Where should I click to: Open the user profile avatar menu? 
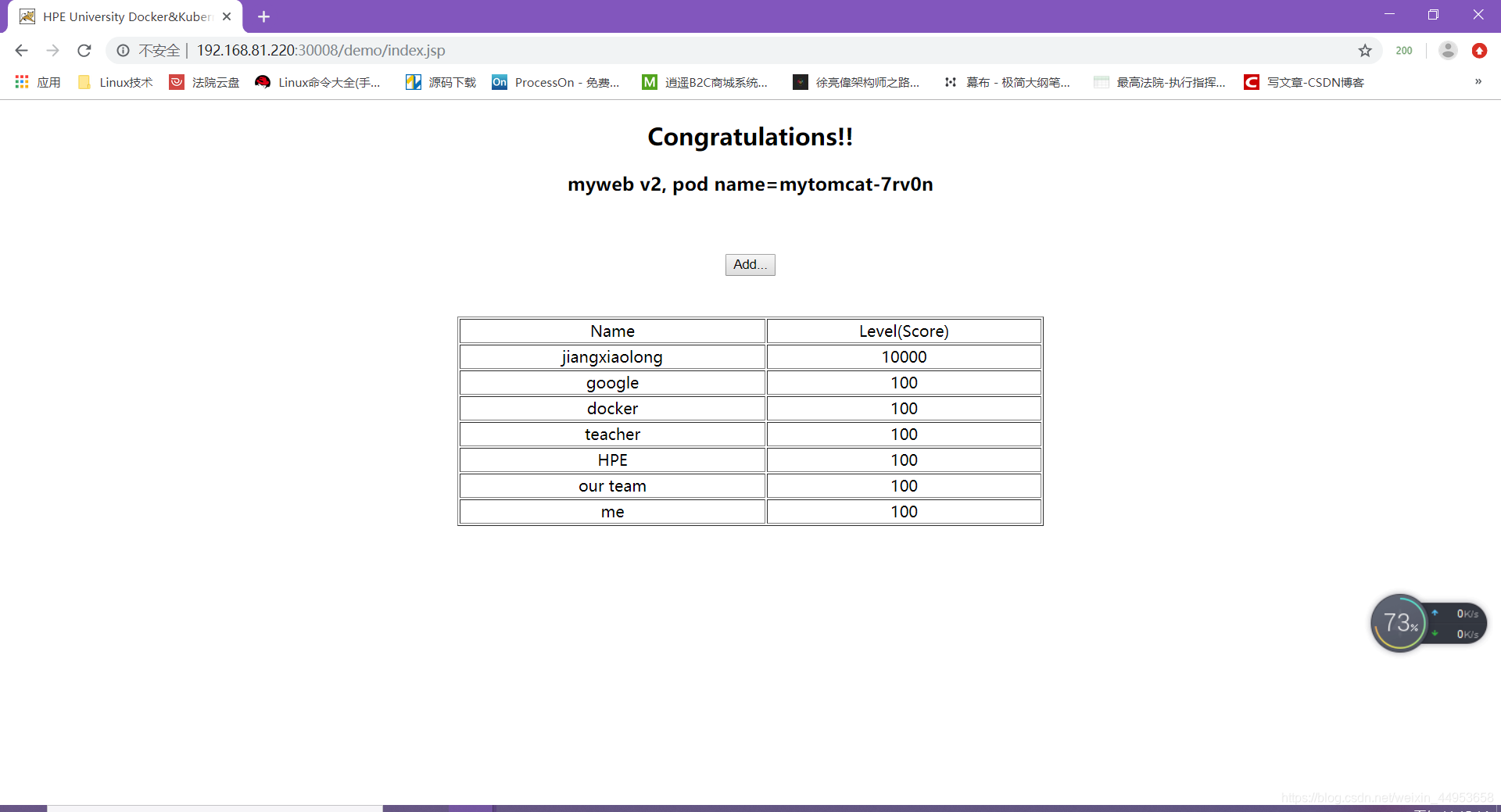(x=1448, y=51)
